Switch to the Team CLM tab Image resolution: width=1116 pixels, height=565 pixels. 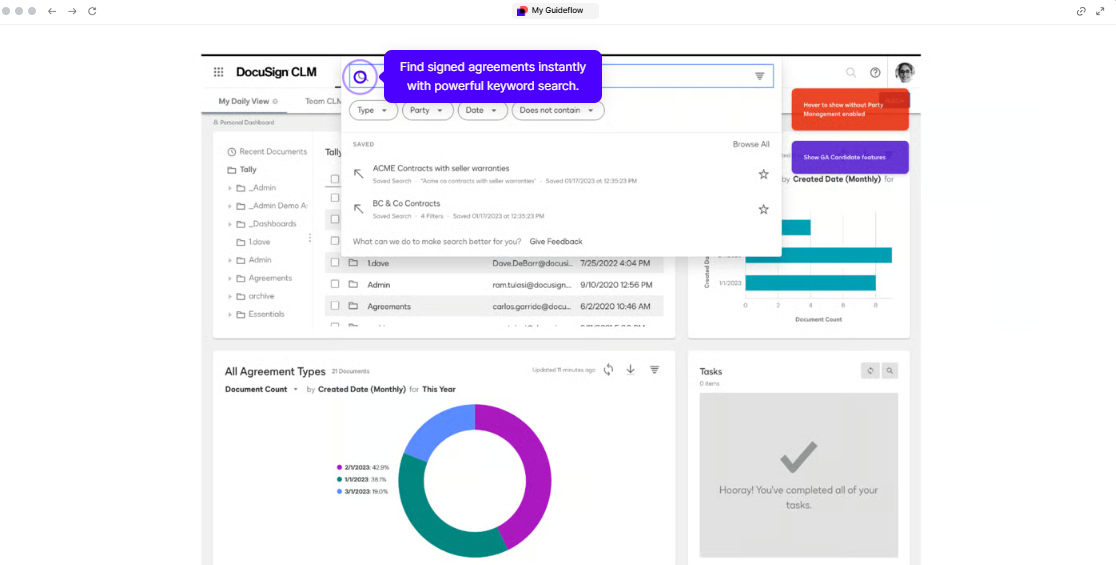(322, 101)
